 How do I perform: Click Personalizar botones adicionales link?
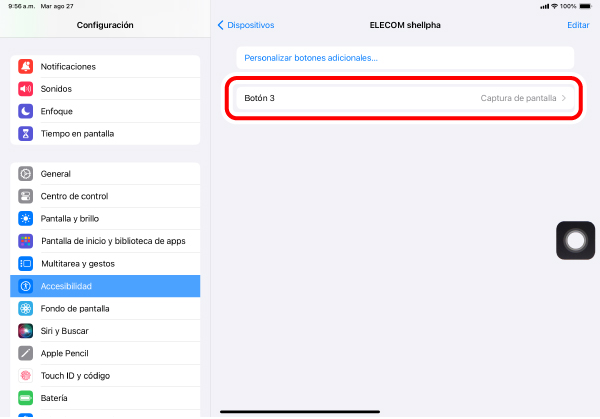point(311,58)
